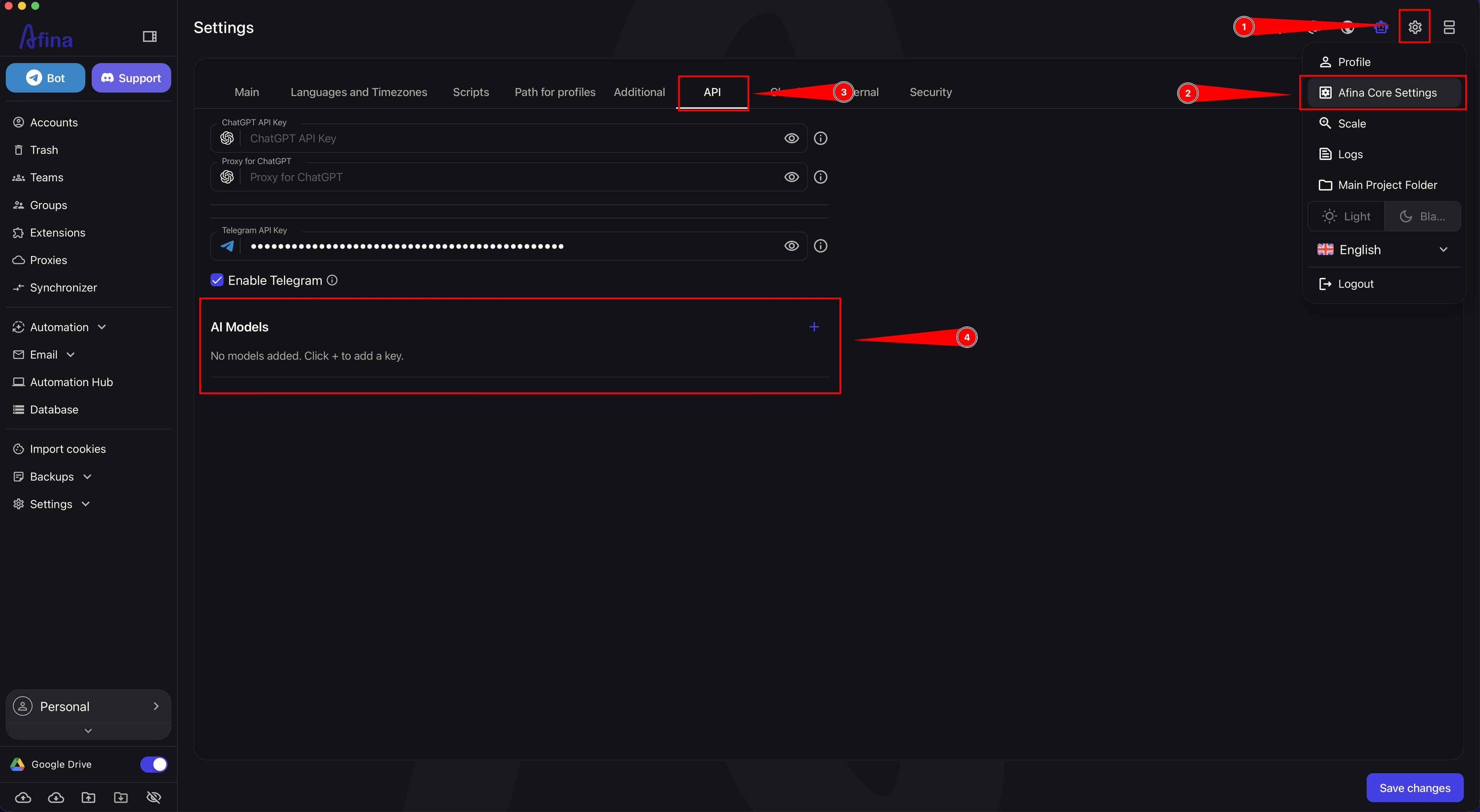Download from cloud icon in sidebar footer
Screen dimensions: 1480x812
(56, 797)
